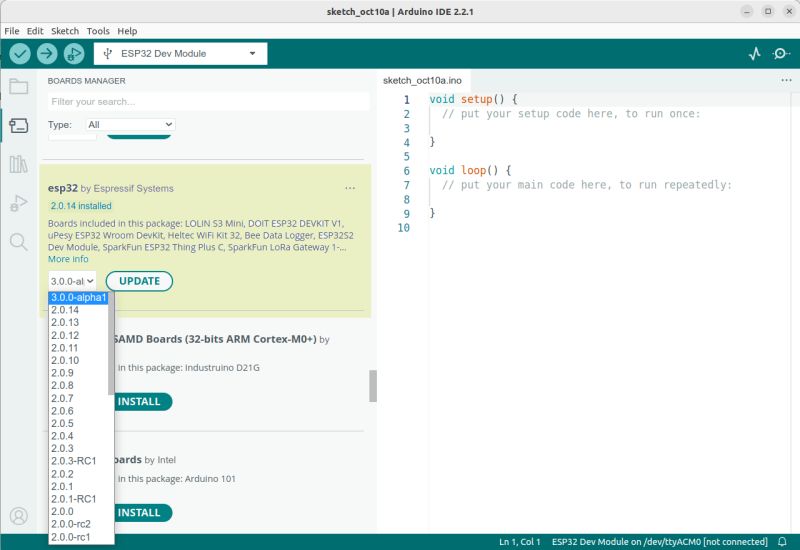Select version 2.0.3-RC1
Screen dimensions: 800x550
[x=78, y=461]
